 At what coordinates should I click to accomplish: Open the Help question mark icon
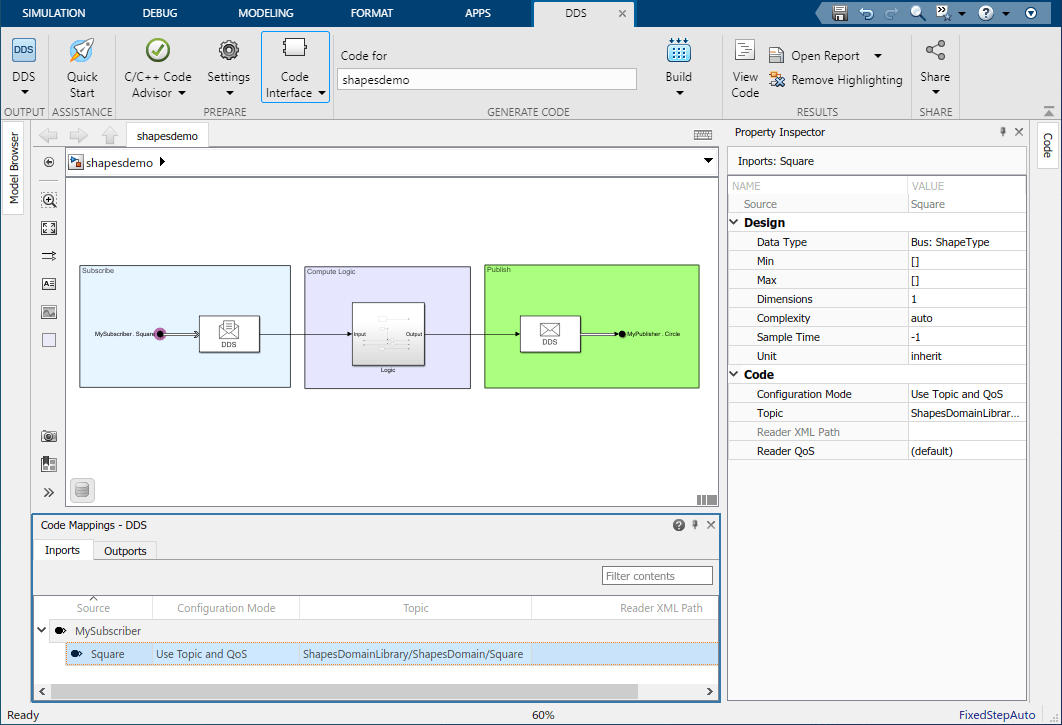[986, 13]
